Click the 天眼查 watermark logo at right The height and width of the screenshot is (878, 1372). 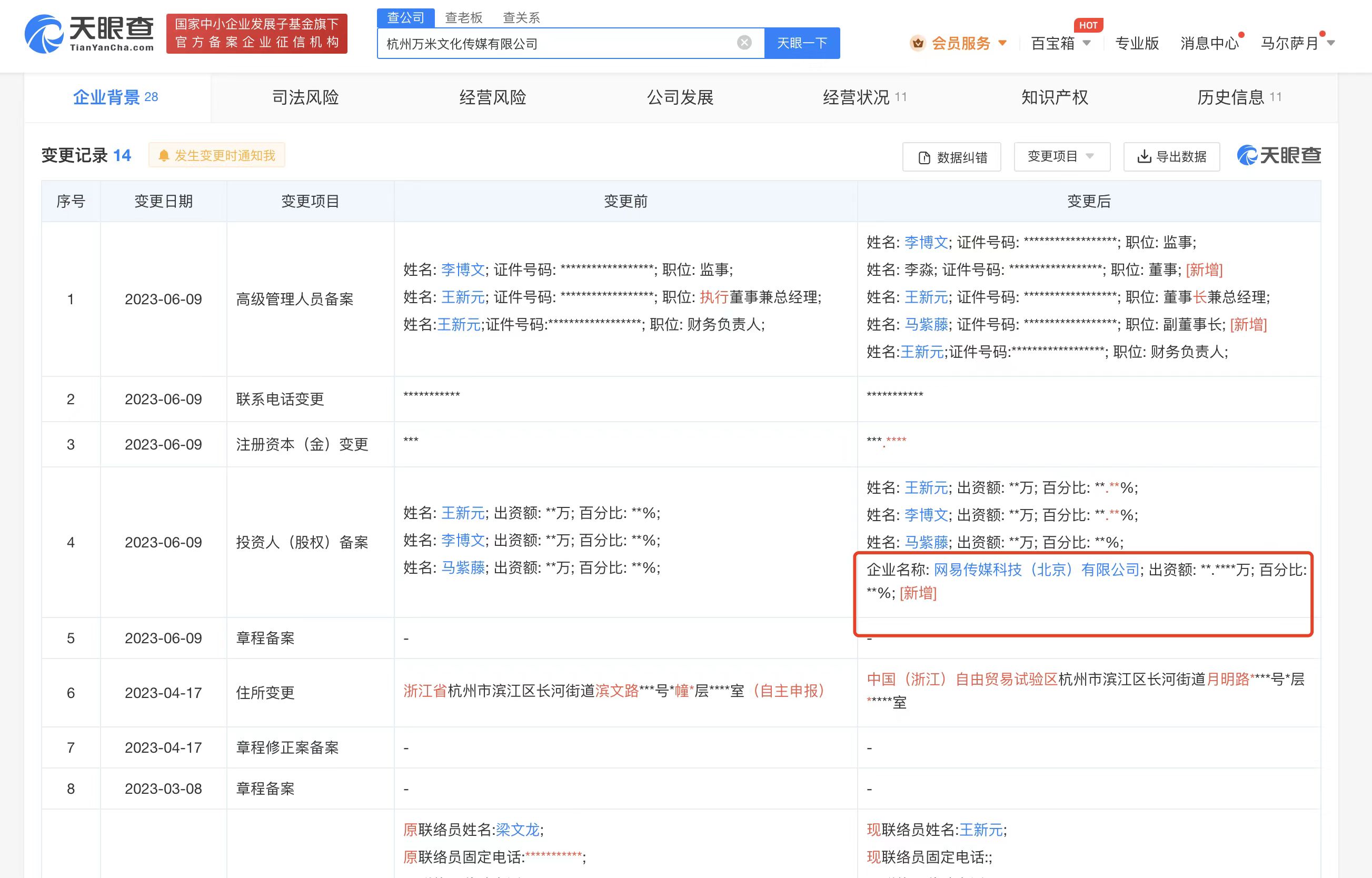(1279, 156)
